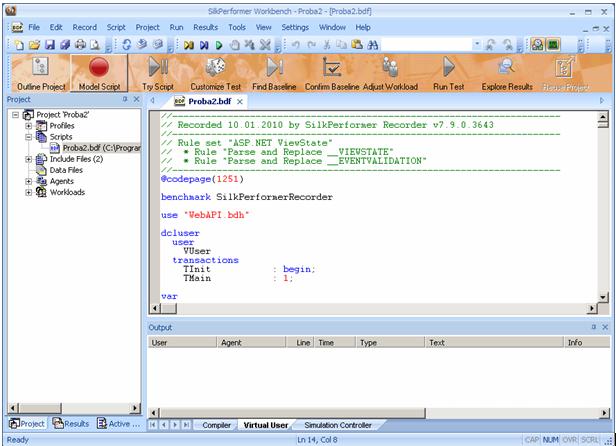
Task: Switch to the Virtual User output tab
Action: 266,425
